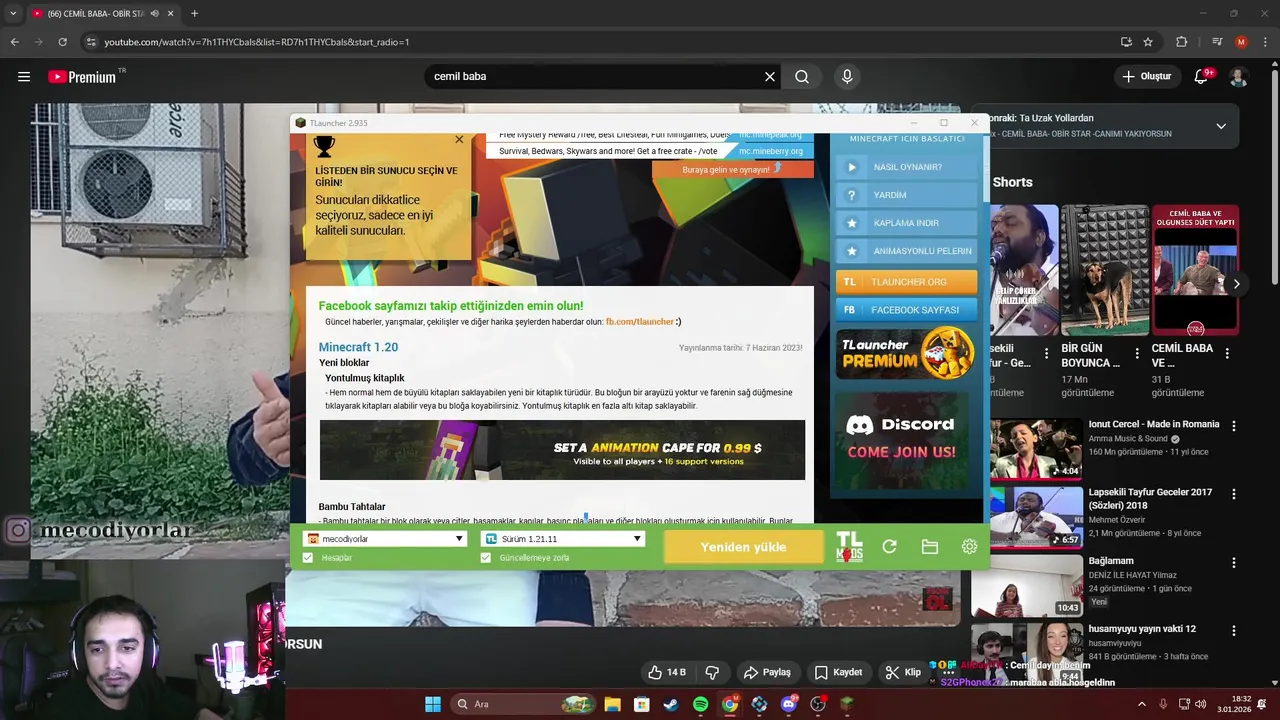Open File Explorer from the taskbar
1280x720 pixels.
(x=612, y=704)
